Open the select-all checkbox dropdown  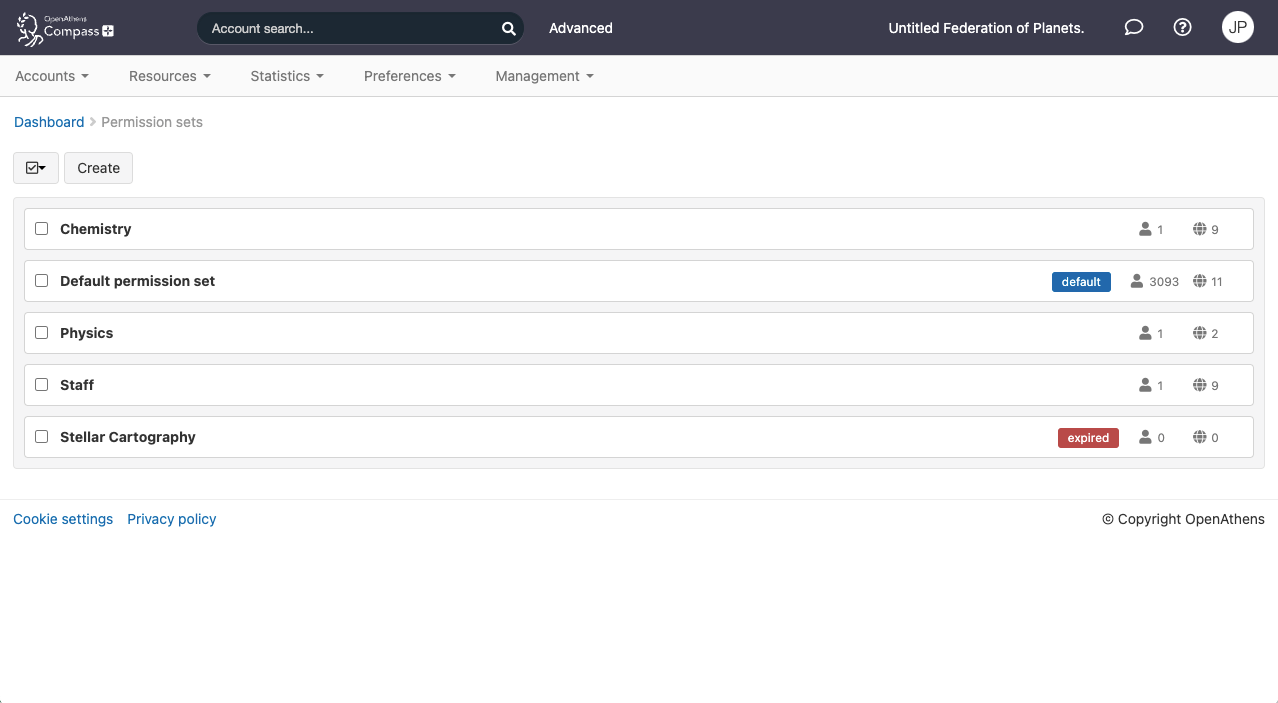coord(36,168)
